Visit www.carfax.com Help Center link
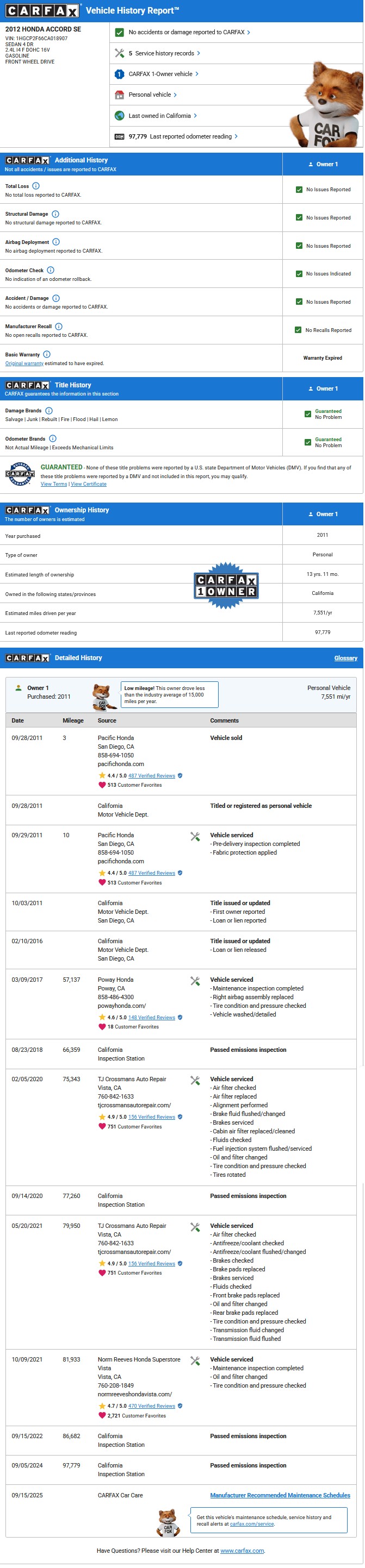 coord(242,1551)
